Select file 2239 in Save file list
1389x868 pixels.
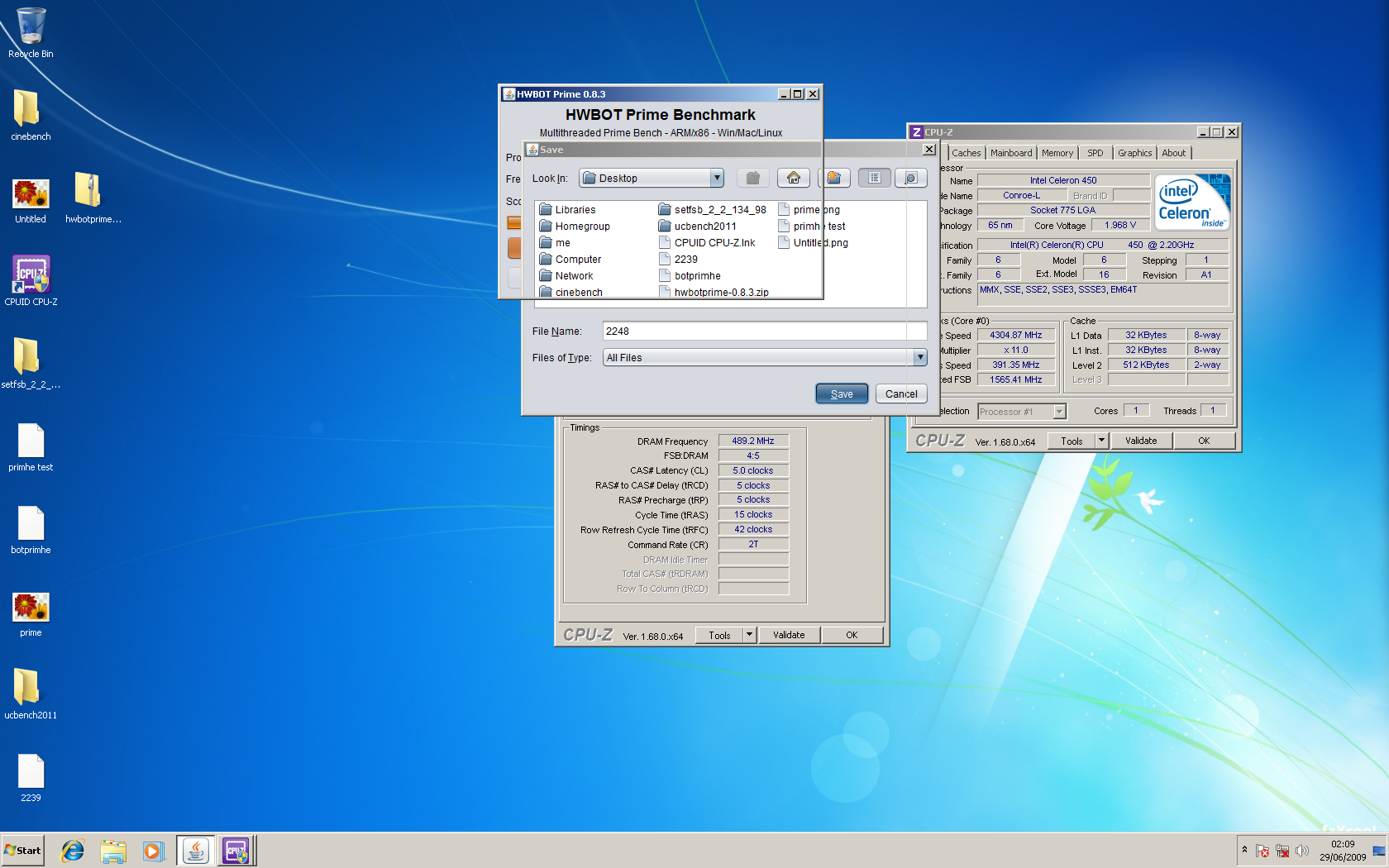click(x=678, y=260)
